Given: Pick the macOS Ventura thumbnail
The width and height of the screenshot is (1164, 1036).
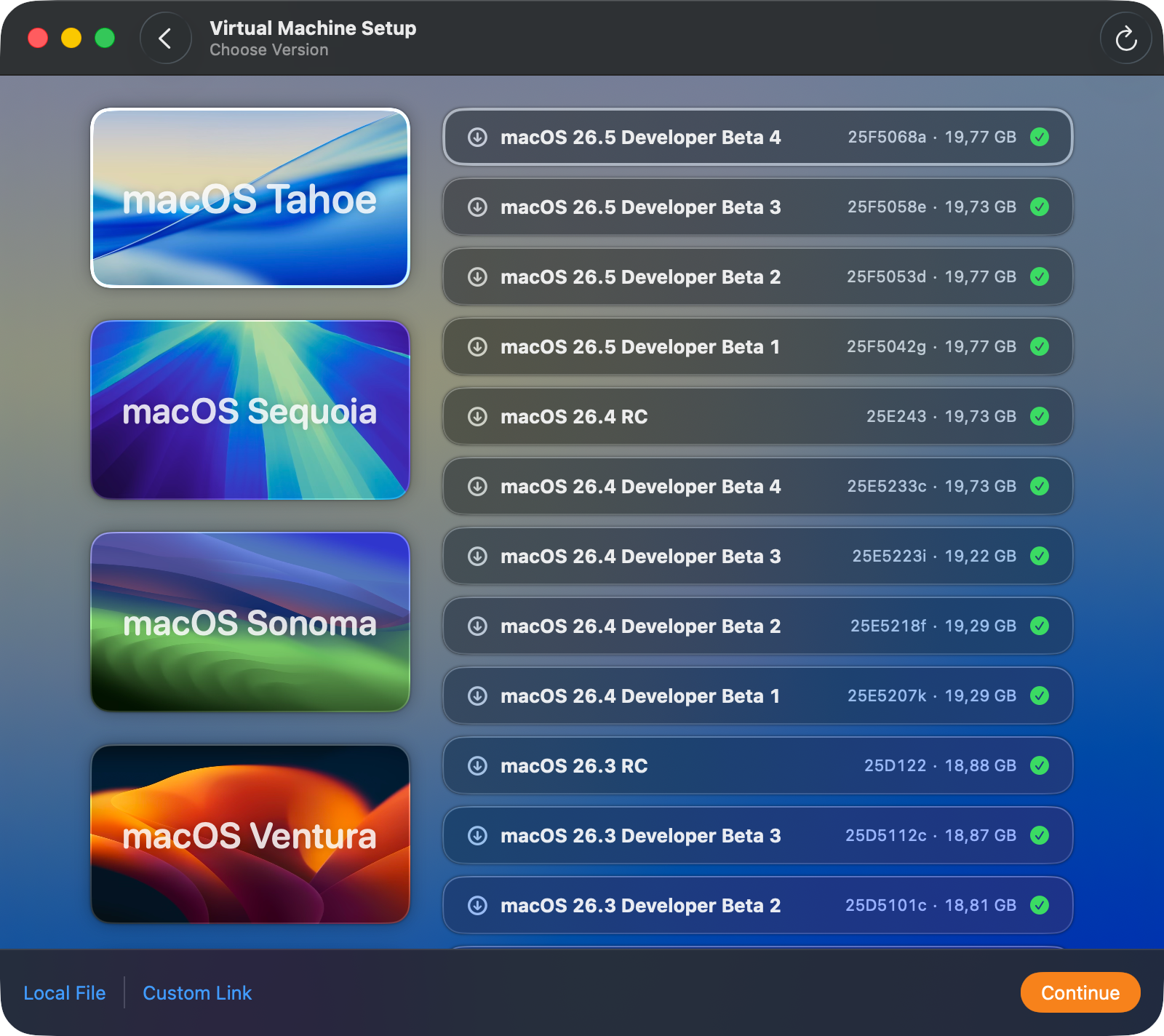Looking at the screenshot, I should (x=250, y=834).
